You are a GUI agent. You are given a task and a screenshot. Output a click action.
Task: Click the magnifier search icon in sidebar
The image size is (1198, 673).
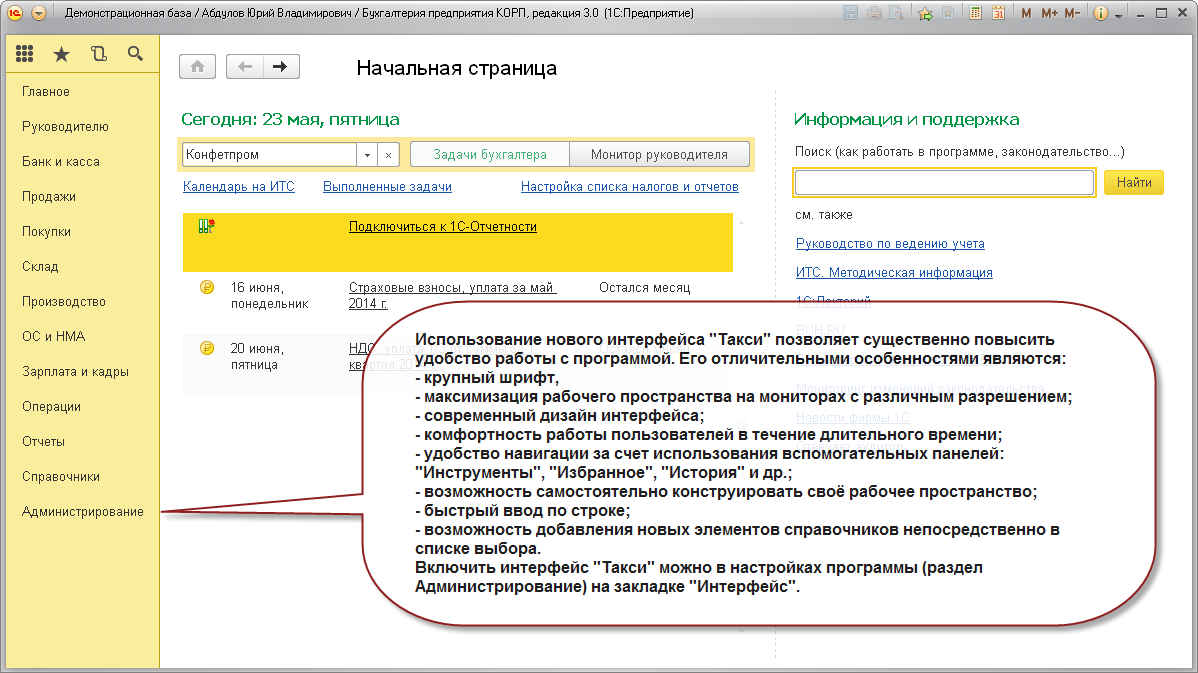tap(135, 55)
